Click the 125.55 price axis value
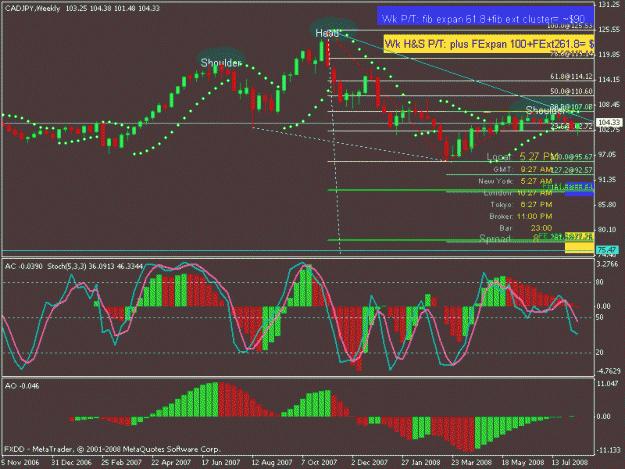Screen dimensions: 625x469 (x=609, y=29)
